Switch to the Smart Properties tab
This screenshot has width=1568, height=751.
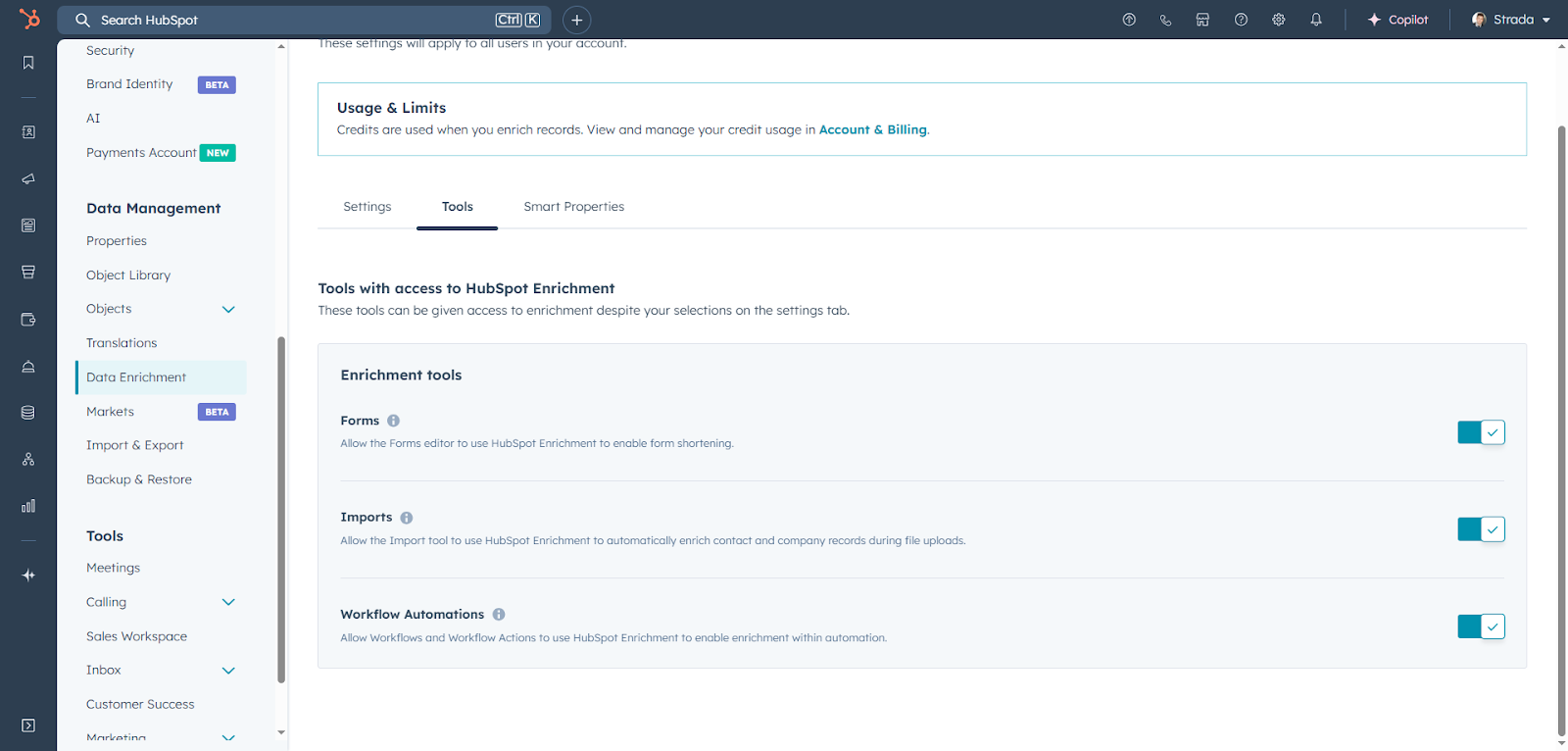[574, 207]
